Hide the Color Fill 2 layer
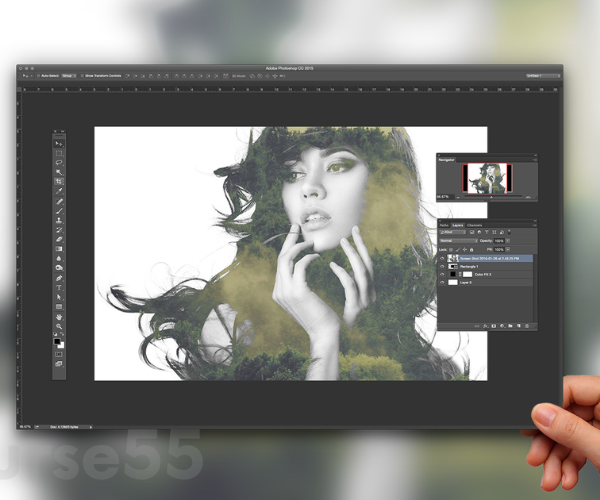This screenshot has height=500, width=600. tap(442, 274)
